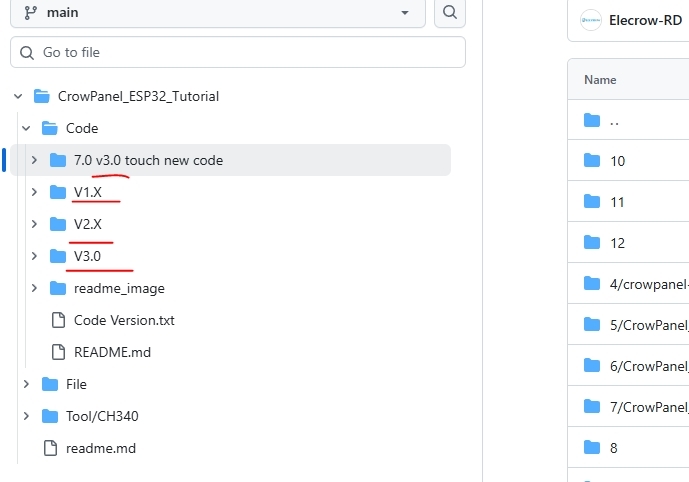Focus the Go to file input

(x=238, y=52)
